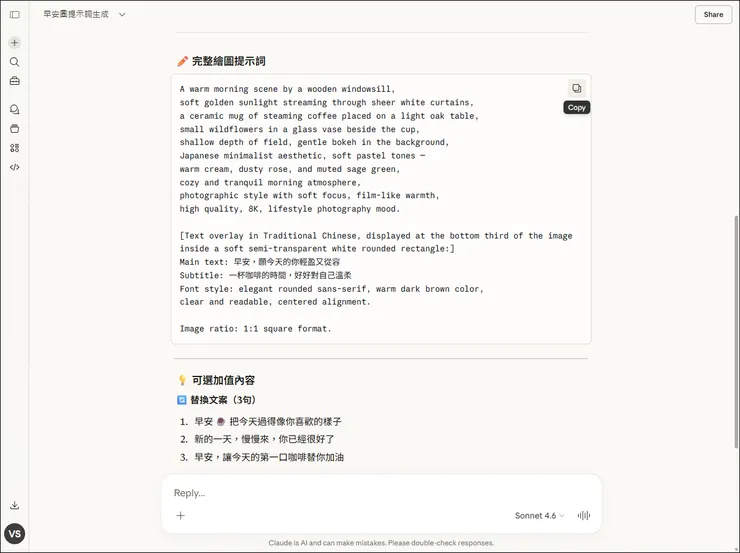Open the Code brackets icon in sidebar
Screen dimensions: 740x553
[x=15, y=167]
